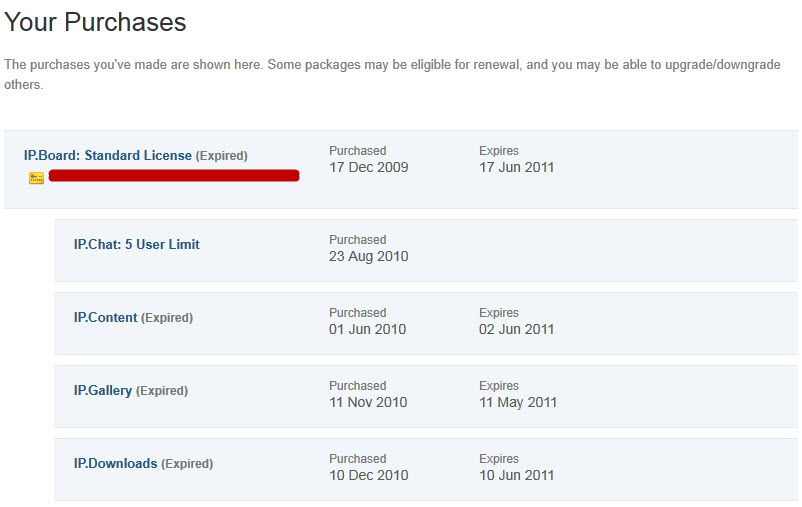Click the (Expired) label beside IP.Content
Image resolution: width=802 pixels, height=507 pixels.
(x=167, y=318)
